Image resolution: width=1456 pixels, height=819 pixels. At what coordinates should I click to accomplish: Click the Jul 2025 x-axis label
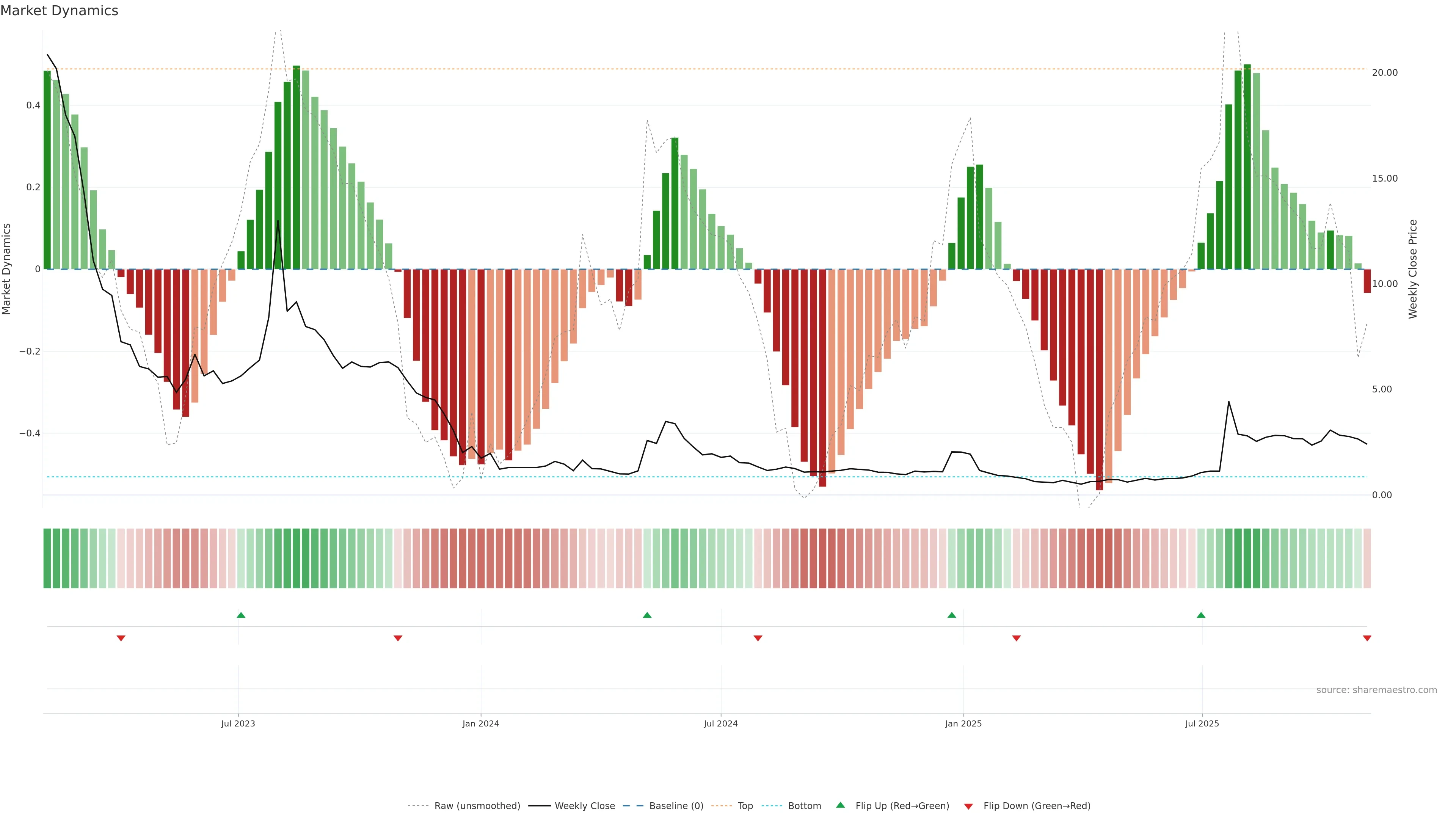[x=1202, y=723]
